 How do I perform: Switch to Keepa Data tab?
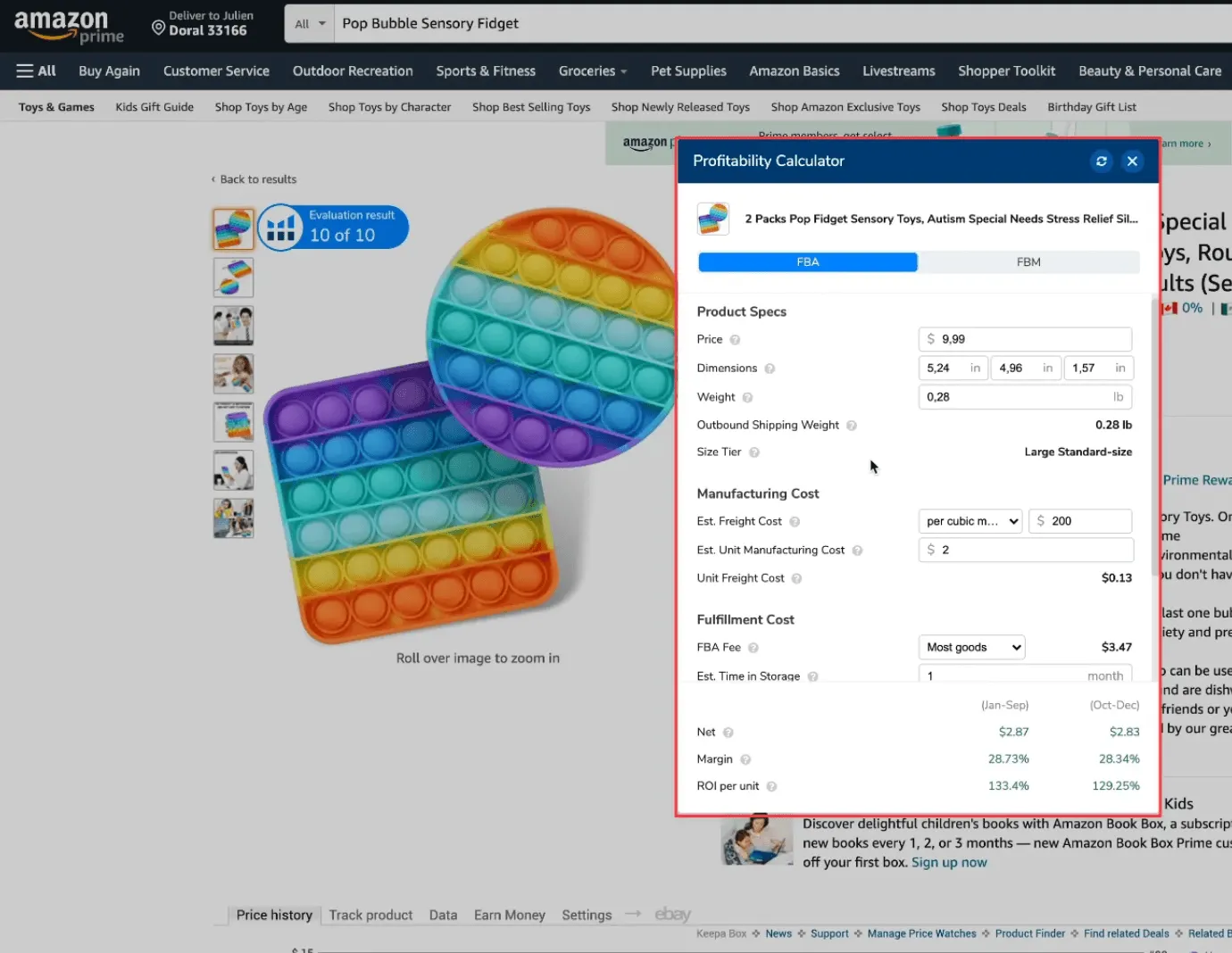point(443,916)
